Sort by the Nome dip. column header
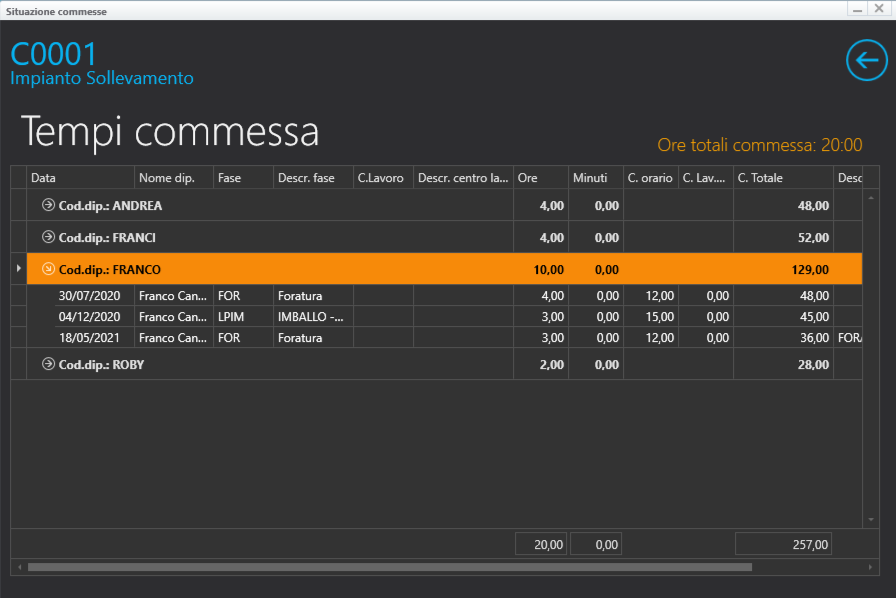The width and height of the screenshot is (896, 598). [173, 178]
